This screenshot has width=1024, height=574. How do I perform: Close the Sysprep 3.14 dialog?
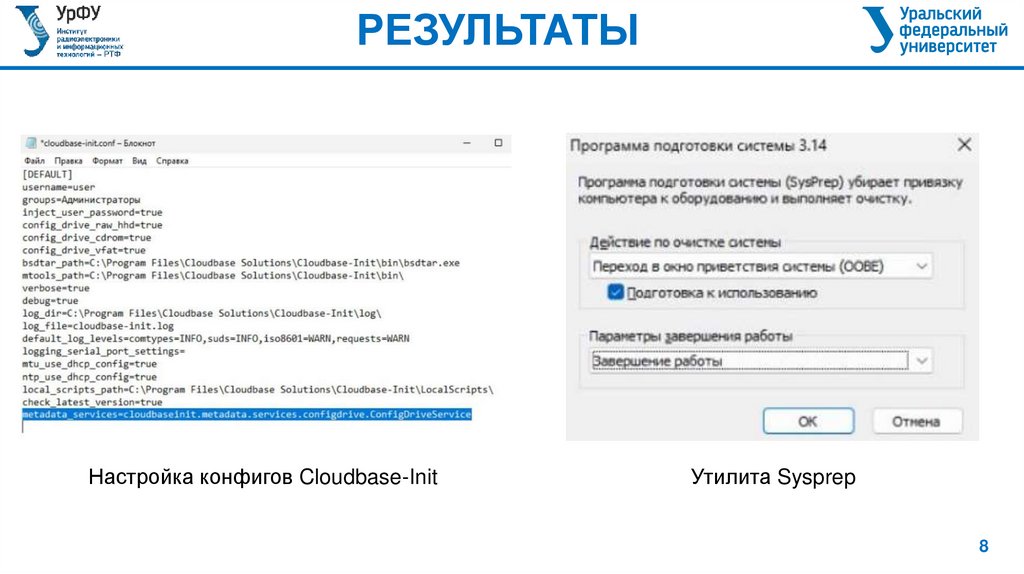(963, 145)
